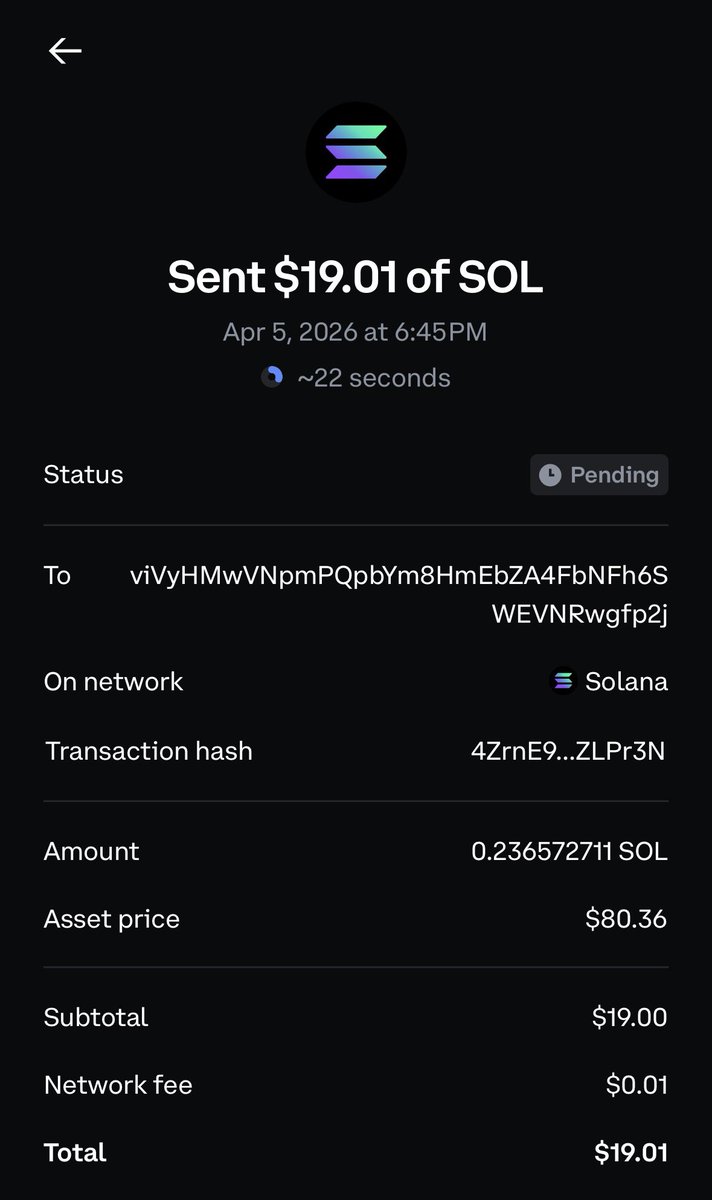The height and width of the screenshot is (1200, 712).
Task: Tap the $0.01 network fee value
Action: click(x=637, y=1085)
